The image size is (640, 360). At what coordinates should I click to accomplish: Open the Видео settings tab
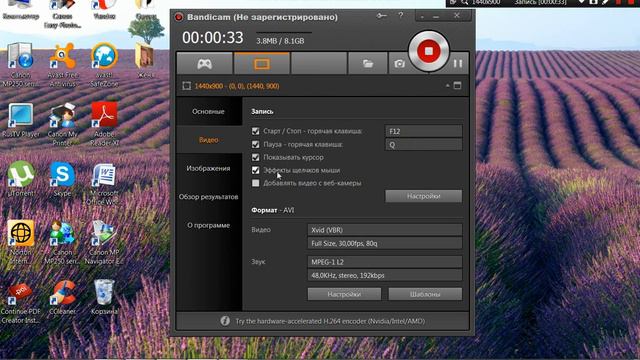point(209,140)
